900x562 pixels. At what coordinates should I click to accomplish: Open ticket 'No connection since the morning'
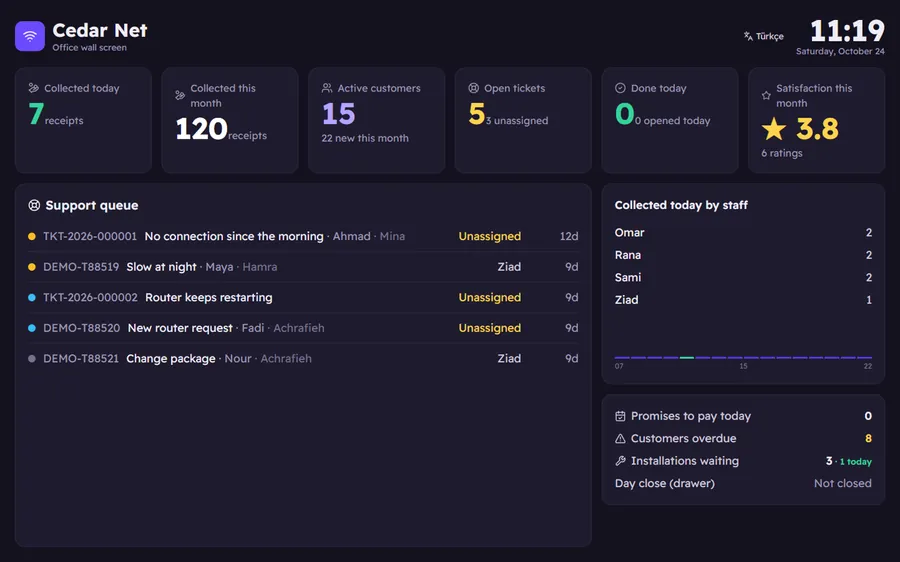(x=234, y=236)
